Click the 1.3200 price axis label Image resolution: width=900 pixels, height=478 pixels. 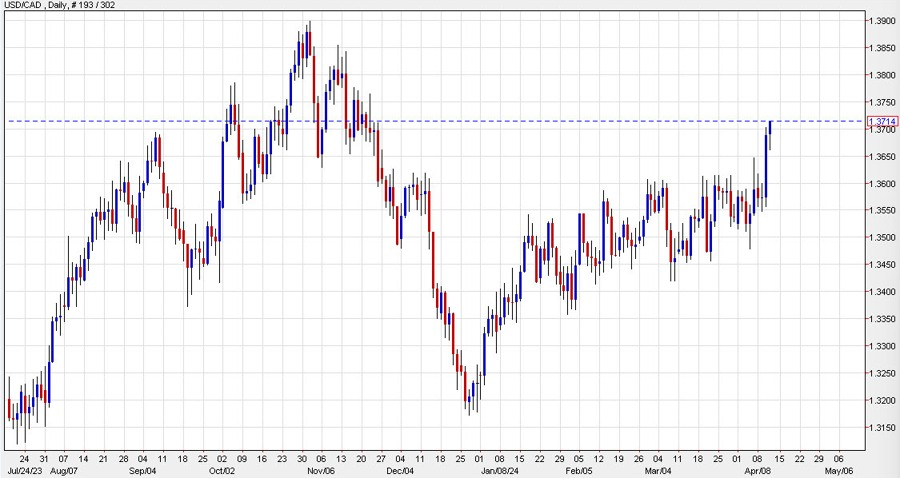click(x=883, y=401)
